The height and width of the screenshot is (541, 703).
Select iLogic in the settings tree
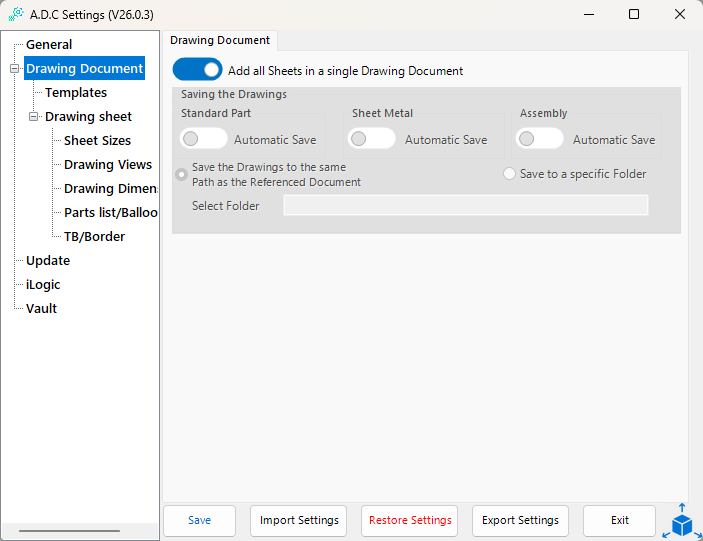click(43, 285)
